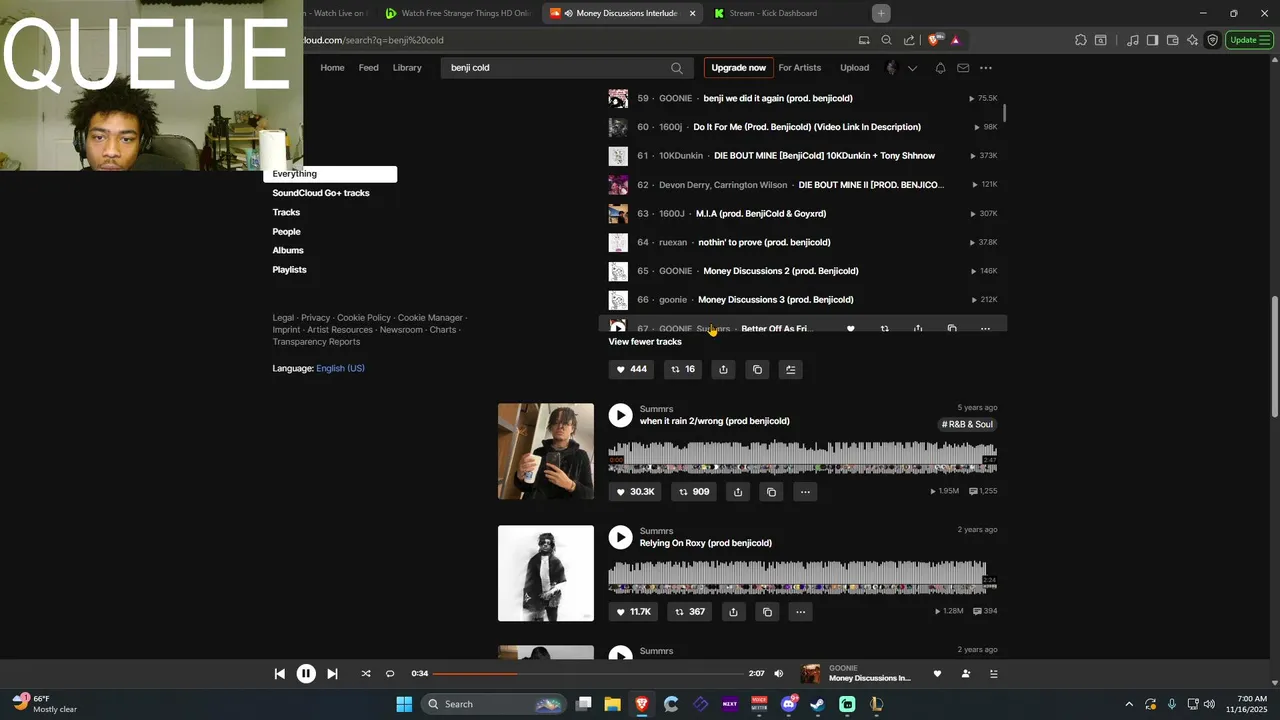
Task: Open Relying On Roxy cover artwork
Action: [x=546, y=573]
